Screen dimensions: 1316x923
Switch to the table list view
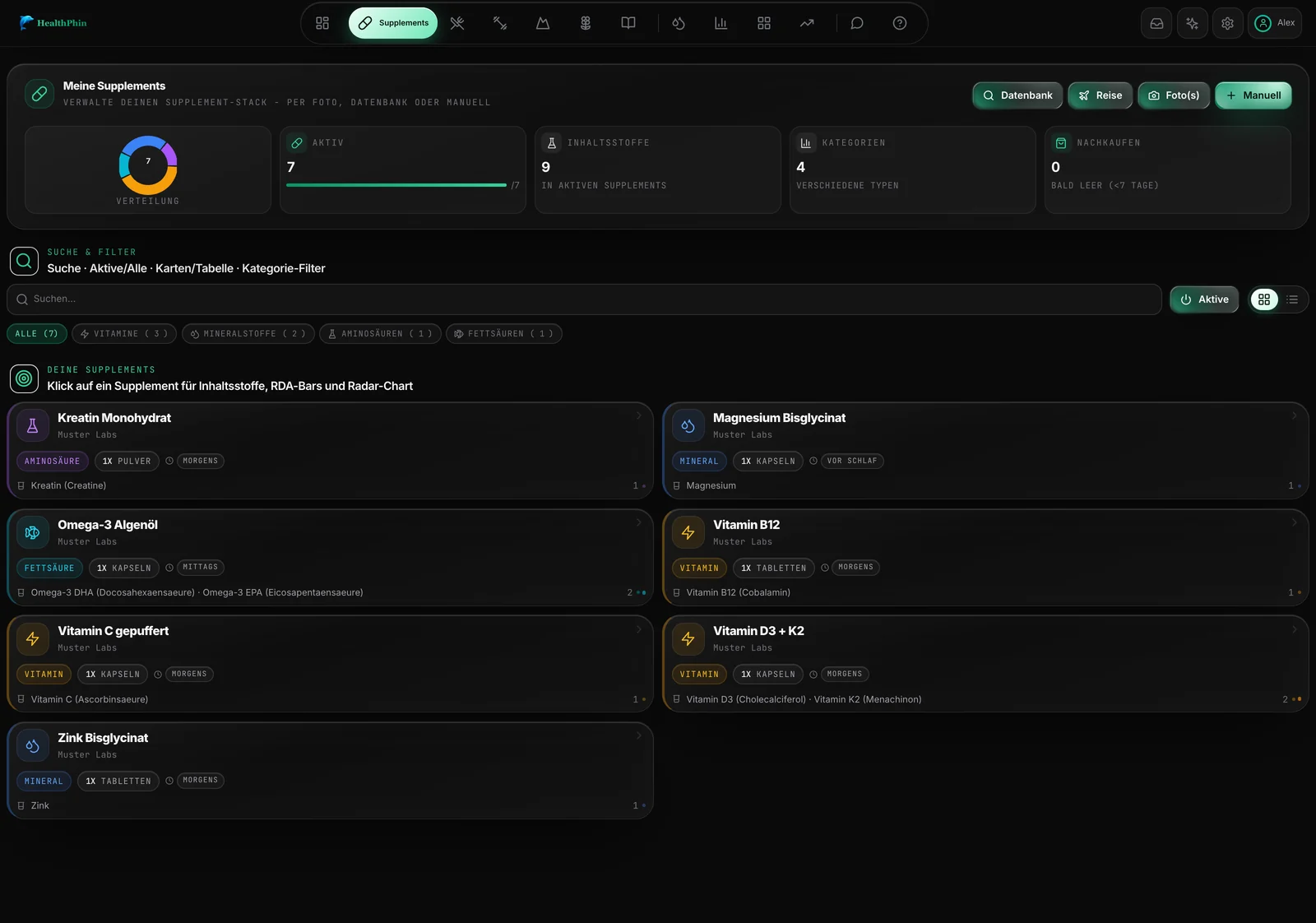tap(1292, 299)
